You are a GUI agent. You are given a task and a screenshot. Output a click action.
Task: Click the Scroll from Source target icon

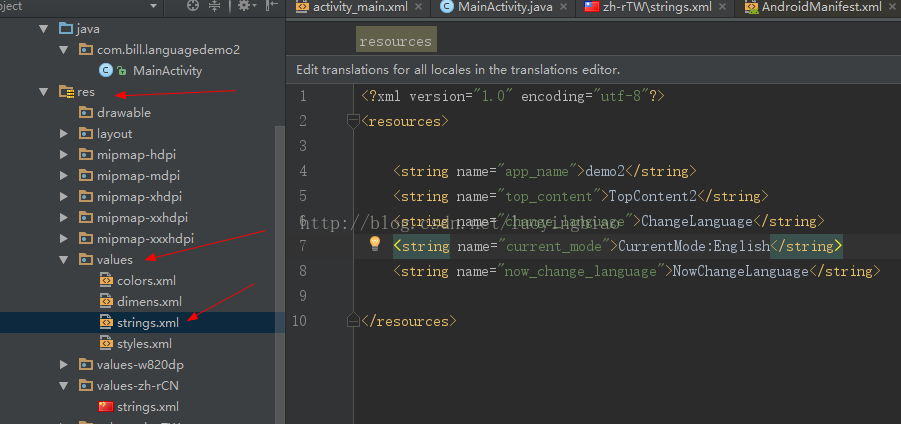(193, 6)
